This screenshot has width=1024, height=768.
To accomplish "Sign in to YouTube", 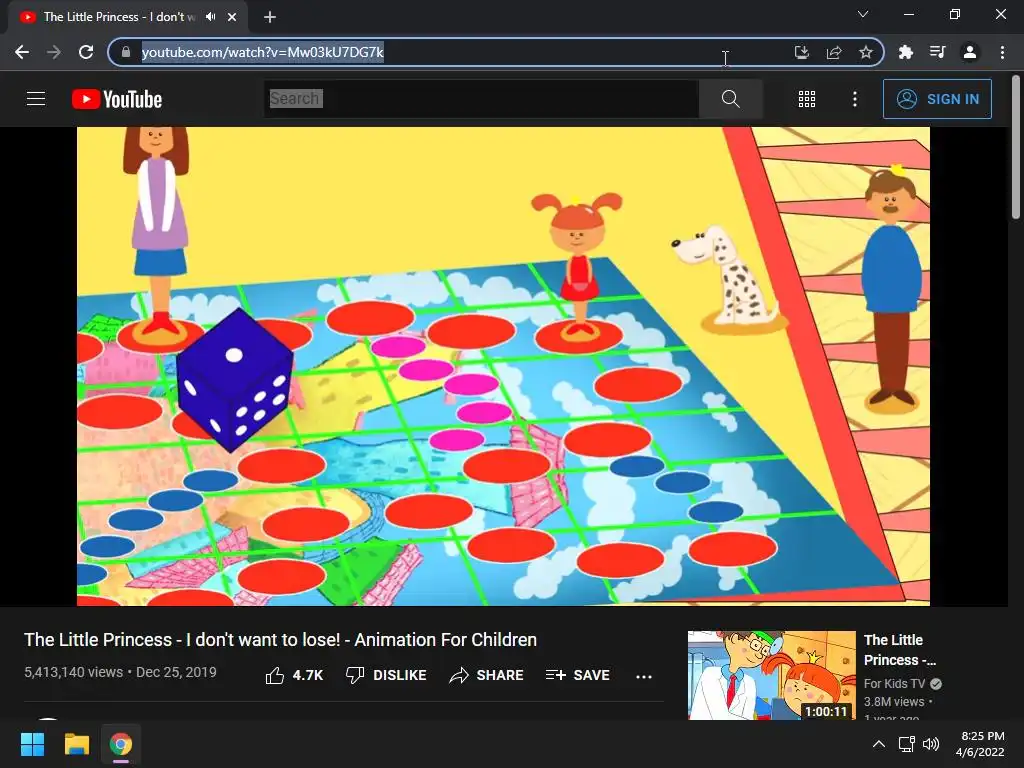I will tap(937, 99).
